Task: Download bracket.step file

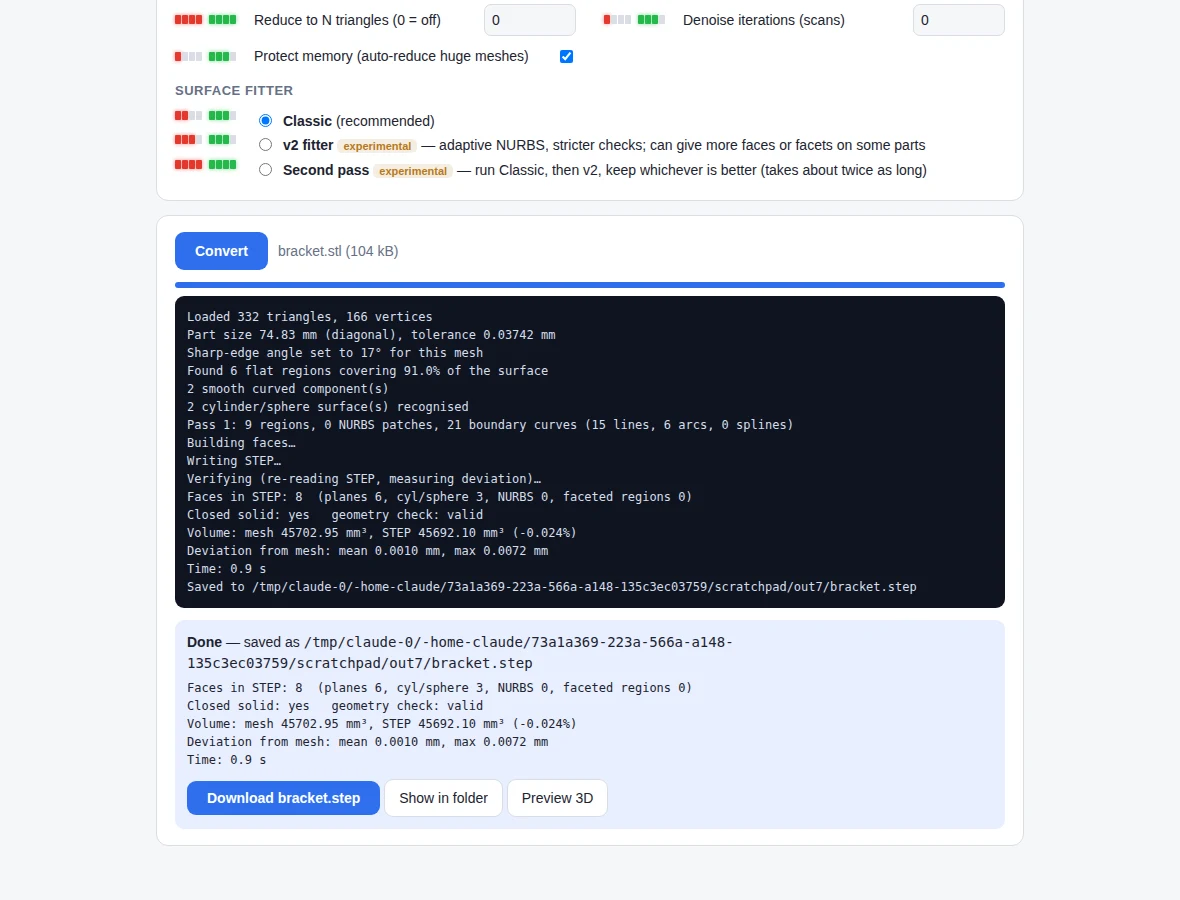Action: coord(283,798)
